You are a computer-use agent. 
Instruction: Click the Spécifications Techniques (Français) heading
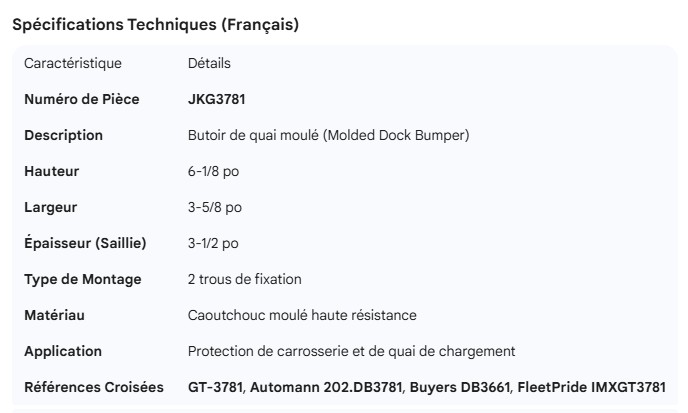pos(155,25)
